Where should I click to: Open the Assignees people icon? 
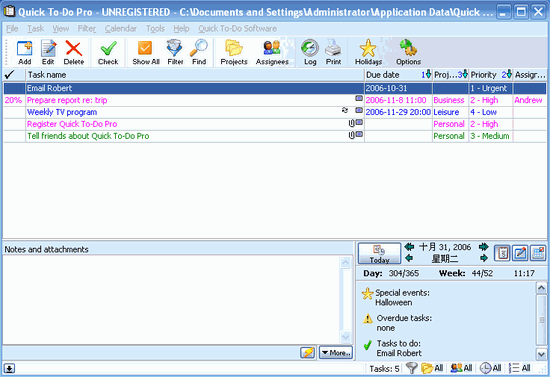coord(272,53)
